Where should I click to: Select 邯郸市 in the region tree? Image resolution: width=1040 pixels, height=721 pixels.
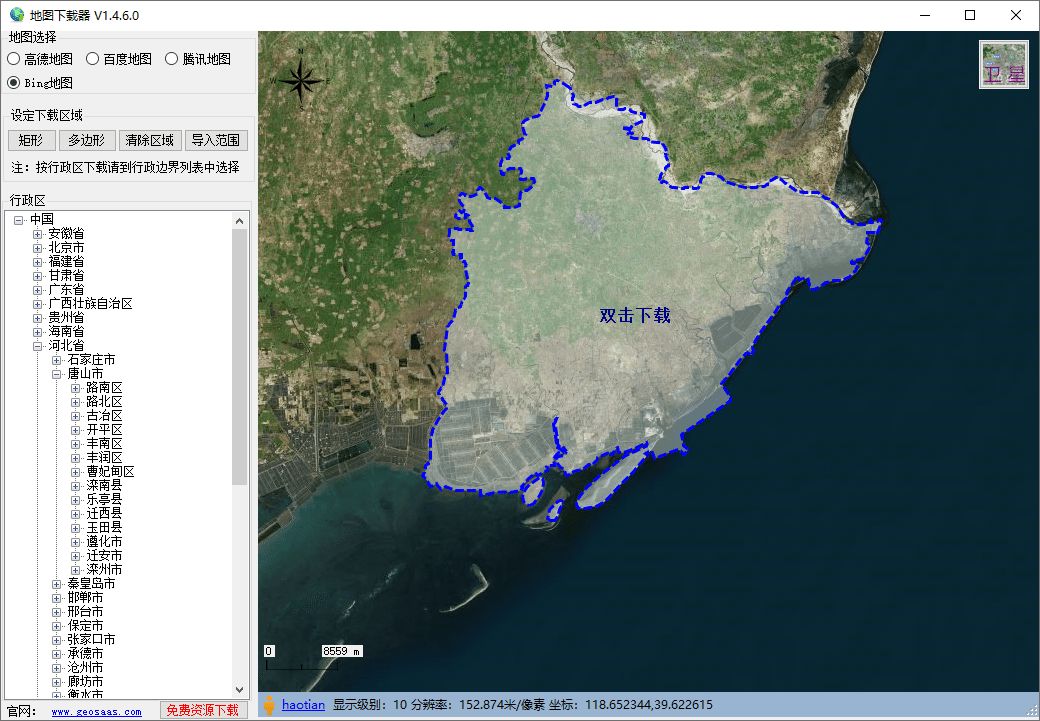(85, 598)
